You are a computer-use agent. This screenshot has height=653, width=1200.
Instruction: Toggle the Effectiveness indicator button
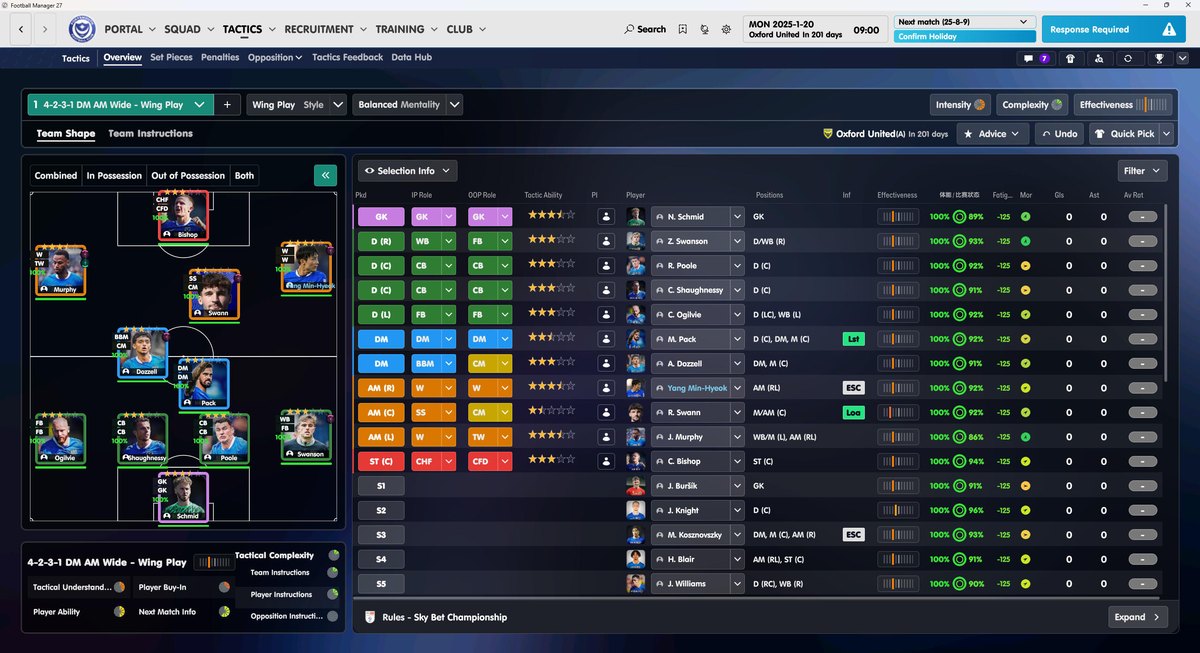pyautogui.click(x=1123, y=104)
